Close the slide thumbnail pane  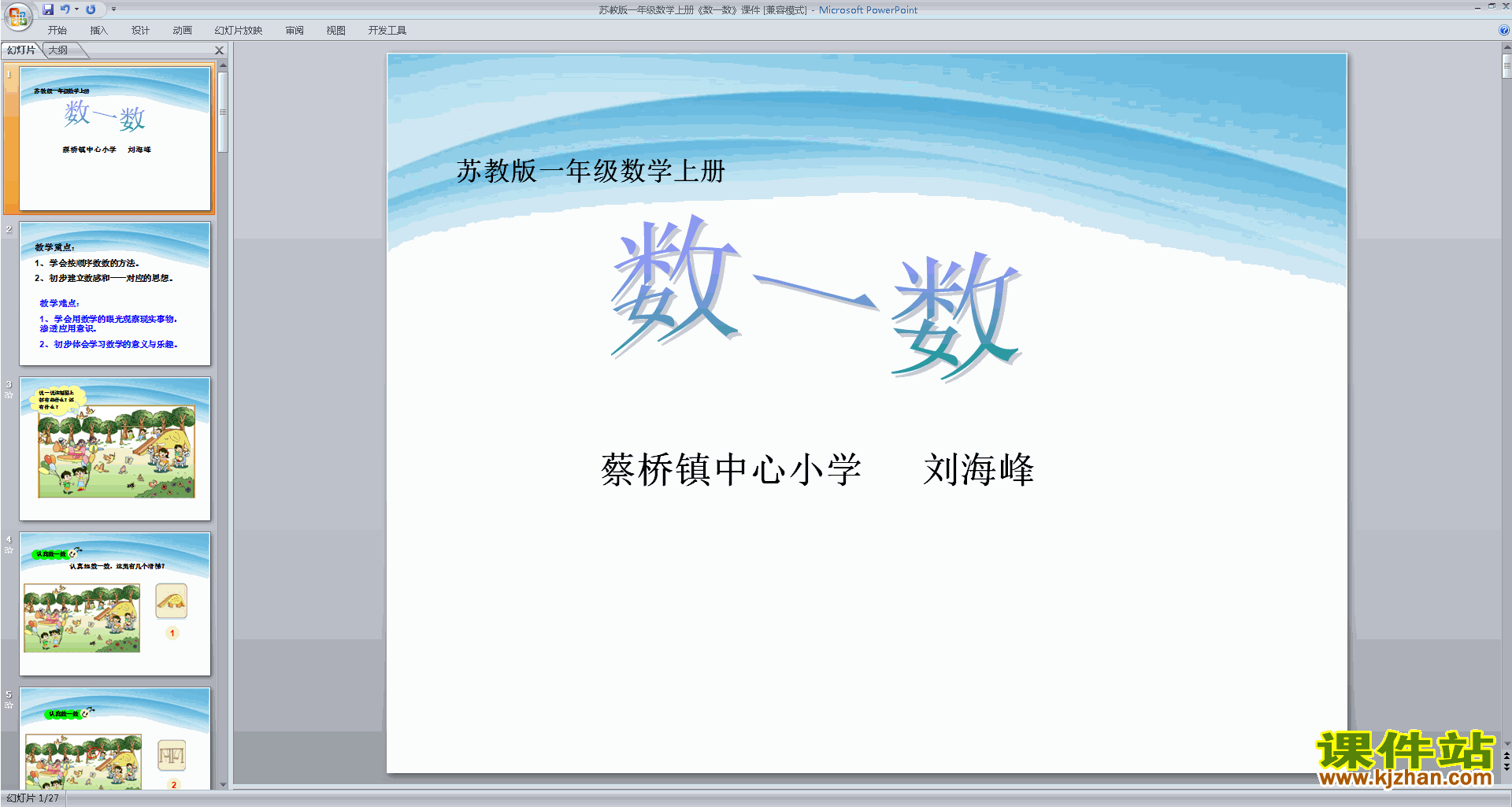tap(220, 50)
